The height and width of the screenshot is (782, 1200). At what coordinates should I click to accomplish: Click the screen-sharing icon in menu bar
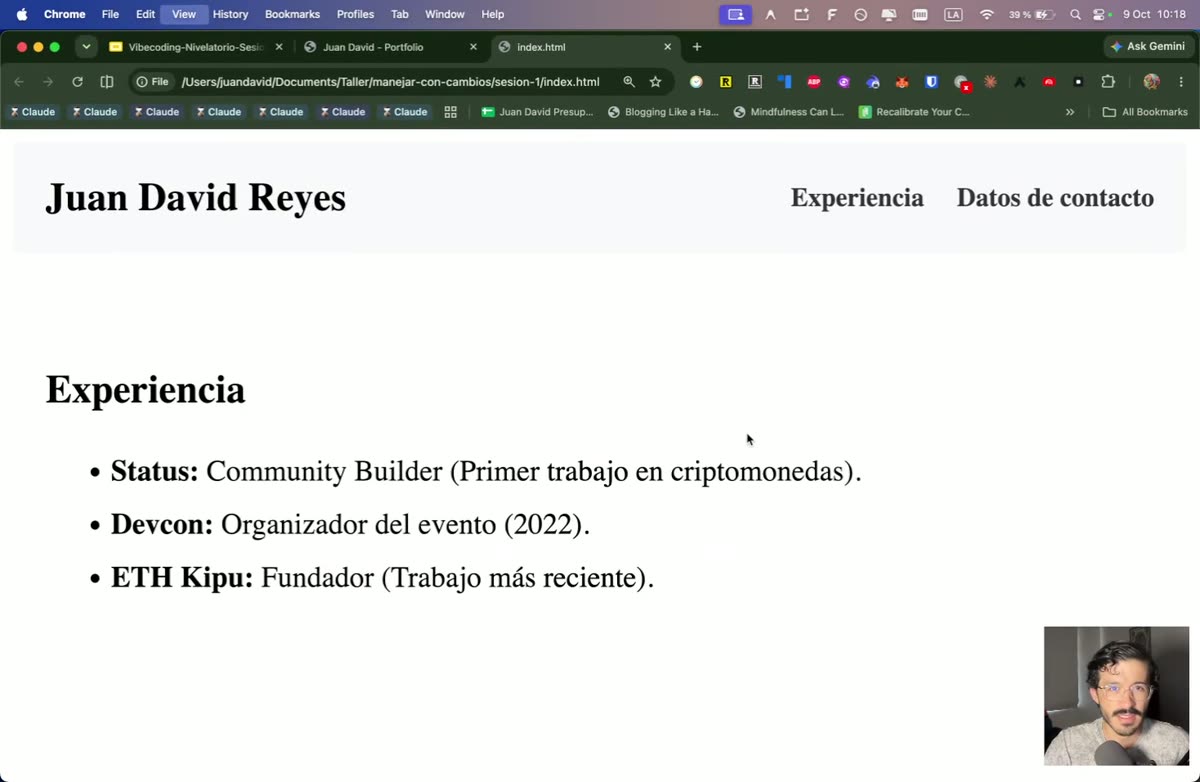point(735,14)
